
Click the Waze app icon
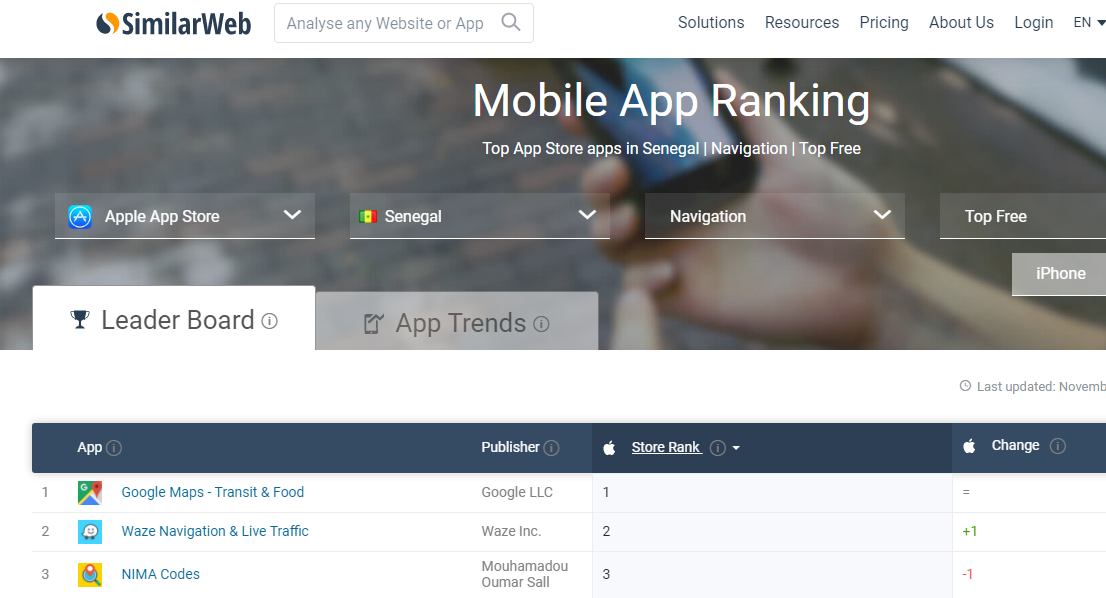coord(90,531)
